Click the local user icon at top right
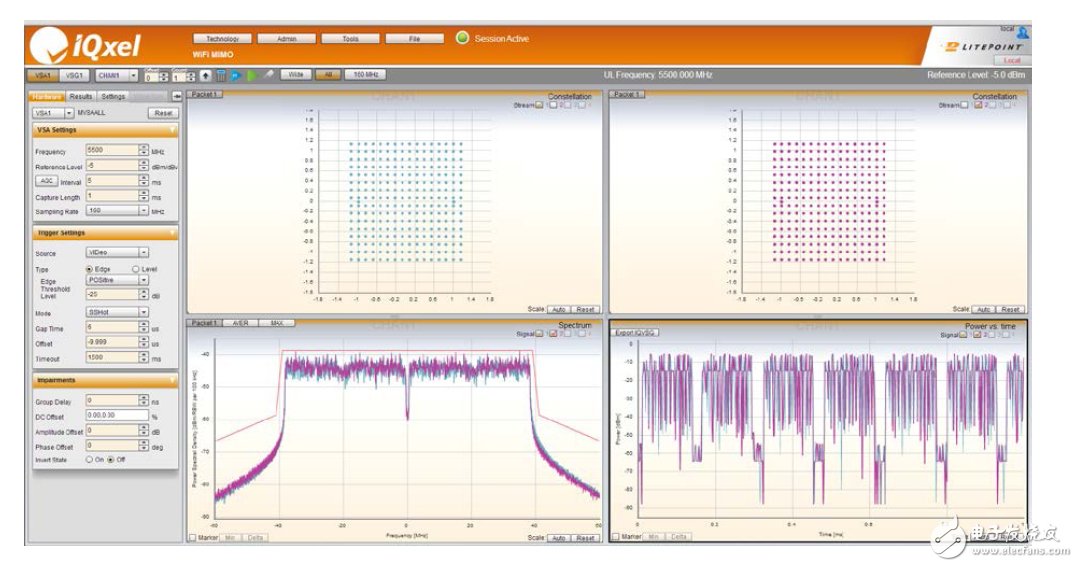Image resolution: width=1078 pixels, height=567 pixels. click(1022, 33)
